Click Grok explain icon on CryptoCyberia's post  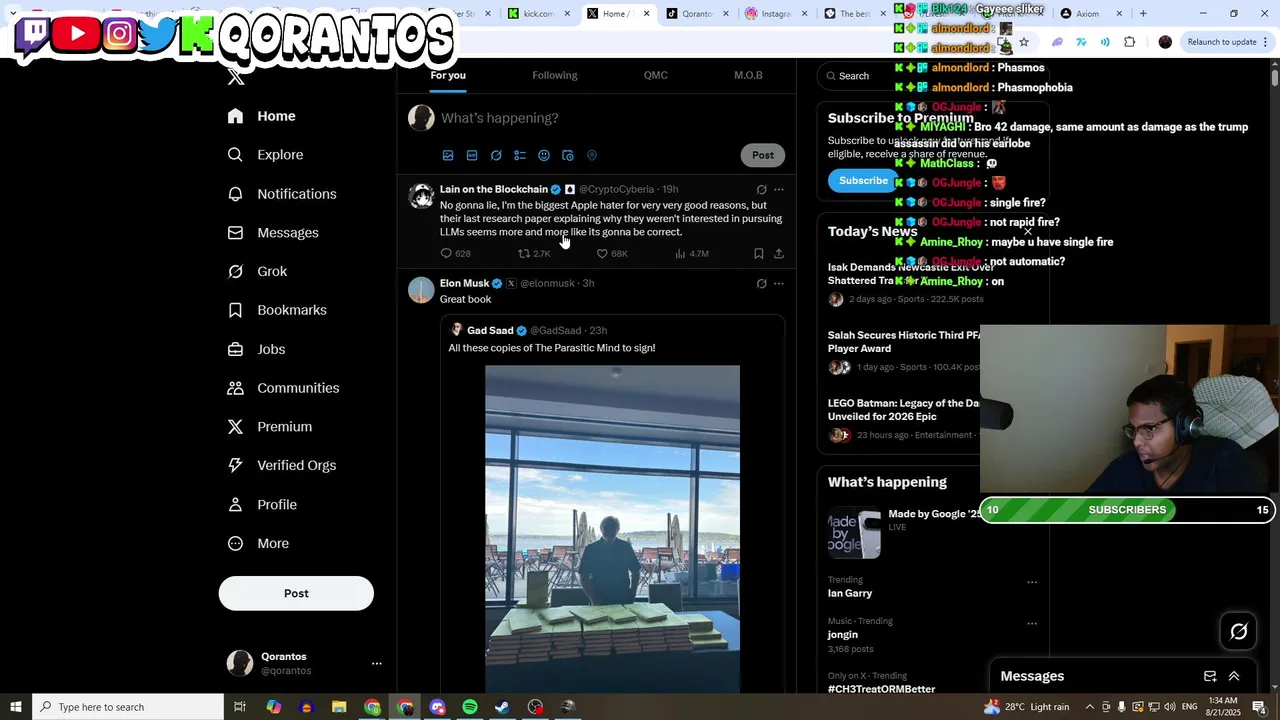(x=761, y=190)
